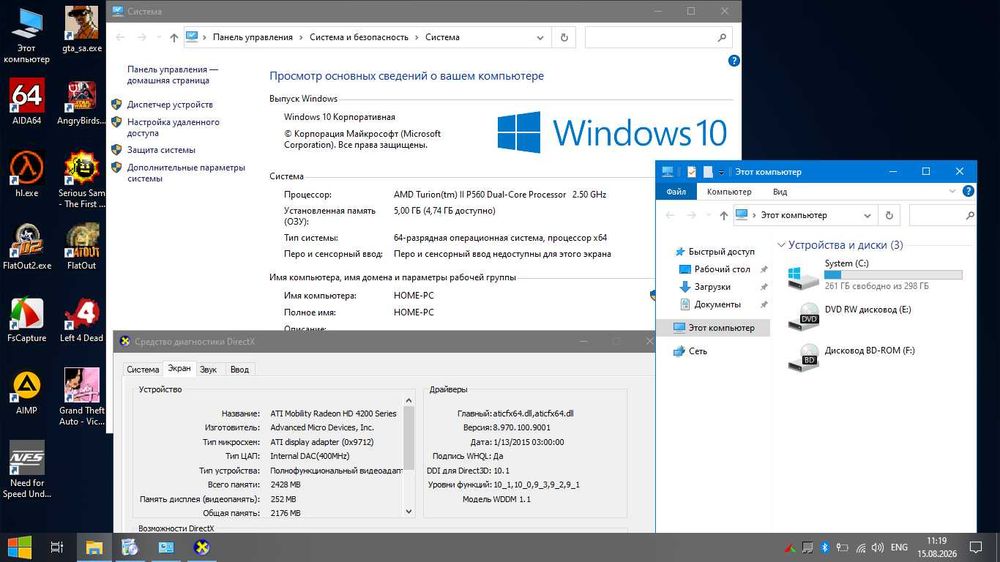The image size is (1000, 562).
Task: Open 'Настройка удаленного доступа' link
Action: click(173, 128)
